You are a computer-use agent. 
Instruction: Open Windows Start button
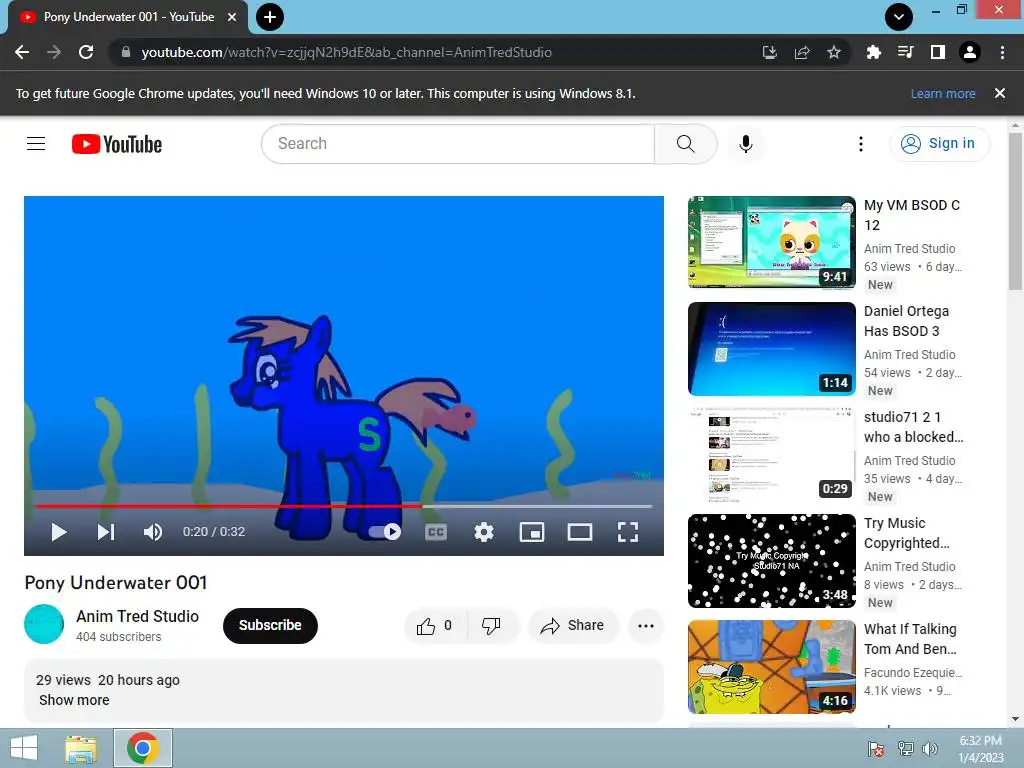tap(24, 748)
